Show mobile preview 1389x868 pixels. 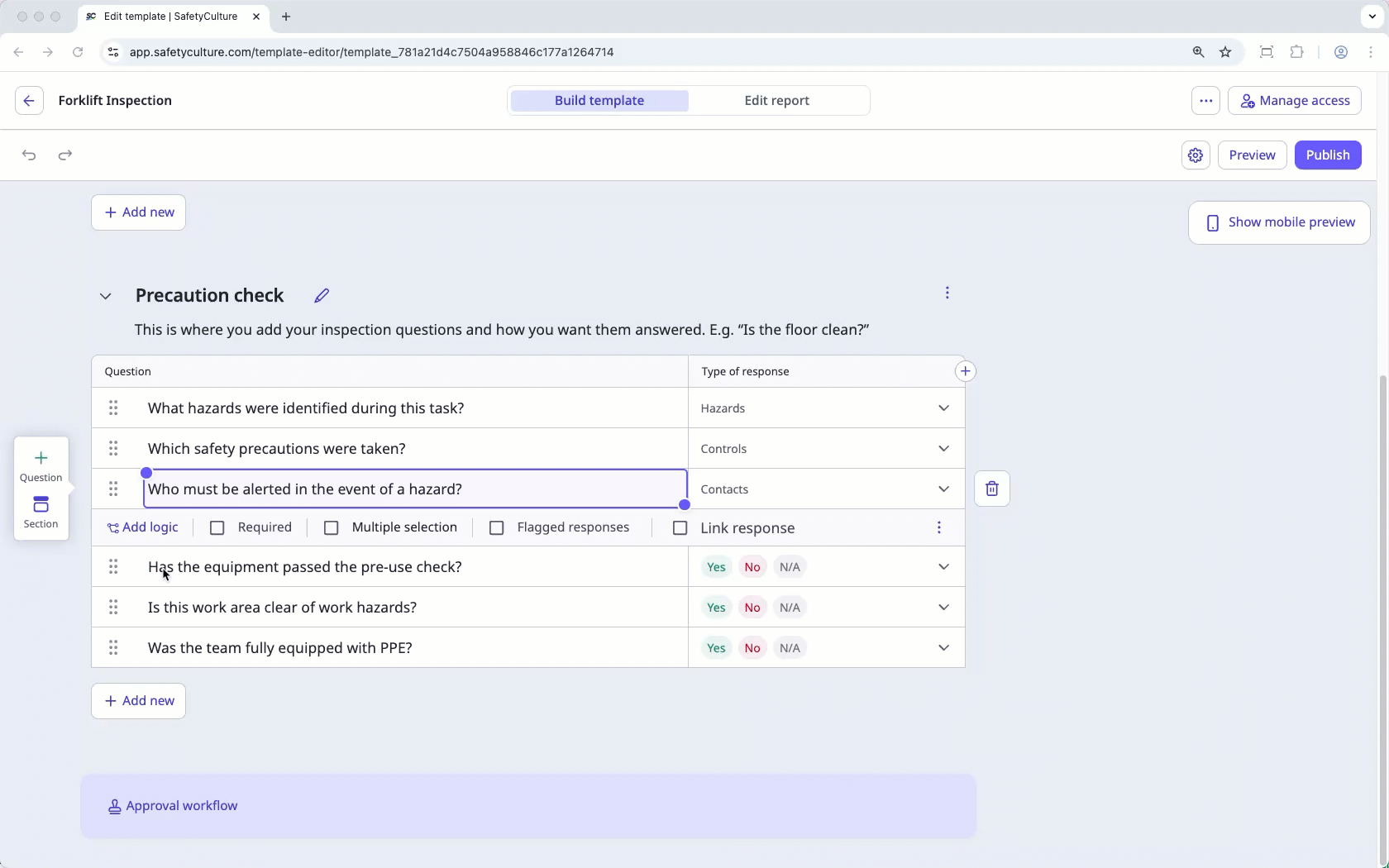click(1279, 222)
